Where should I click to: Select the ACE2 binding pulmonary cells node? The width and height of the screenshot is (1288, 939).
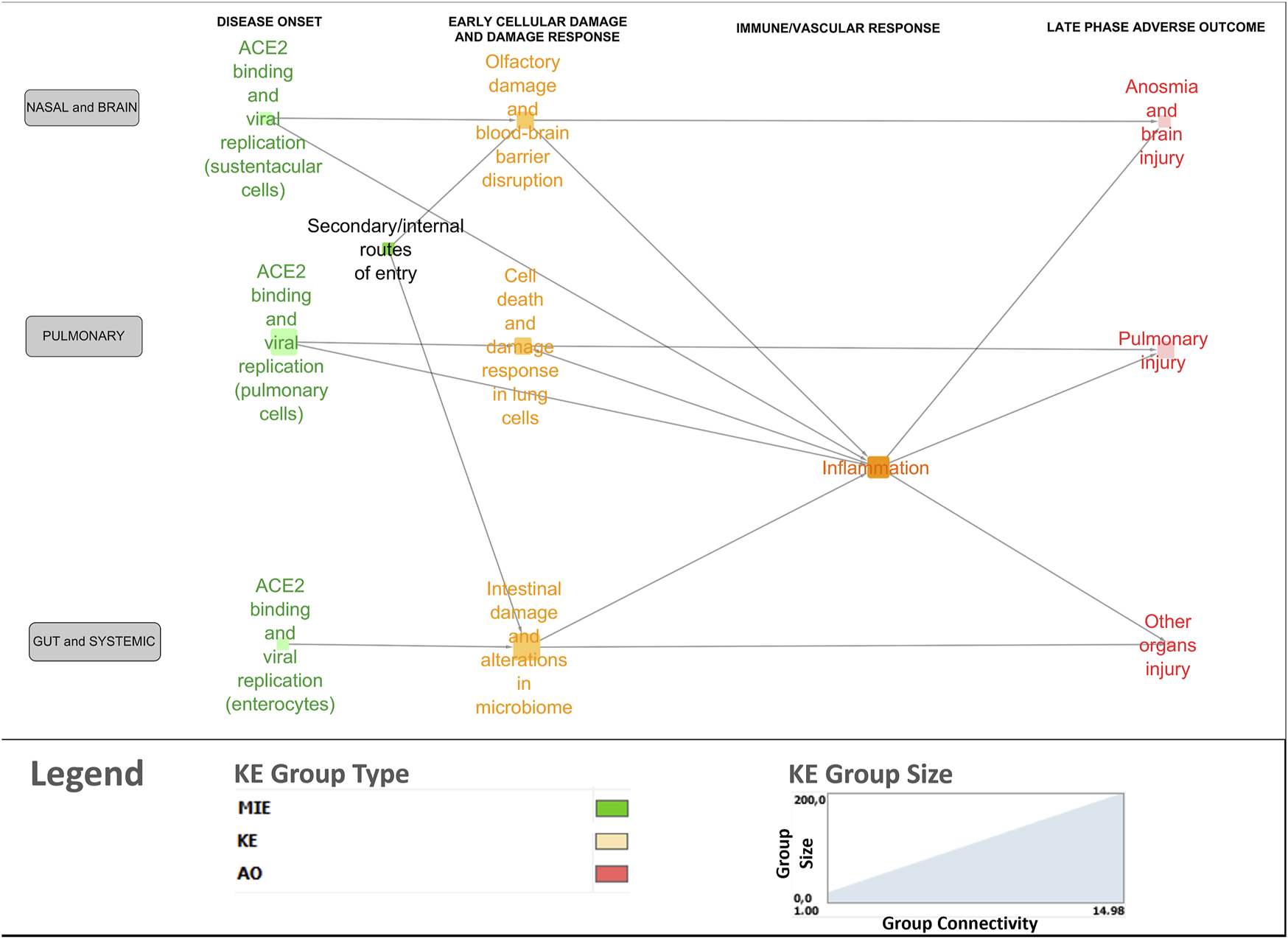284,342
